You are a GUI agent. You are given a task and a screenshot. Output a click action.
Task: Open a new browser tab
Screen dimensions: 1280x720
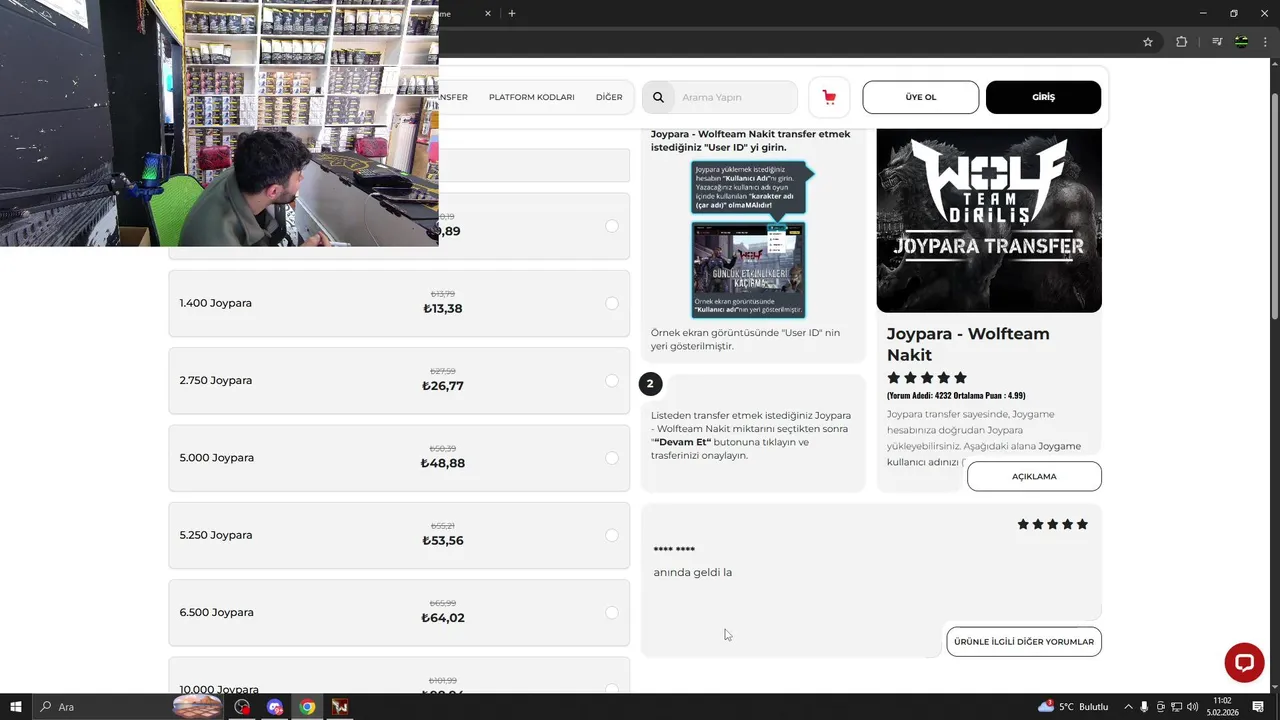tap(512, 13)
